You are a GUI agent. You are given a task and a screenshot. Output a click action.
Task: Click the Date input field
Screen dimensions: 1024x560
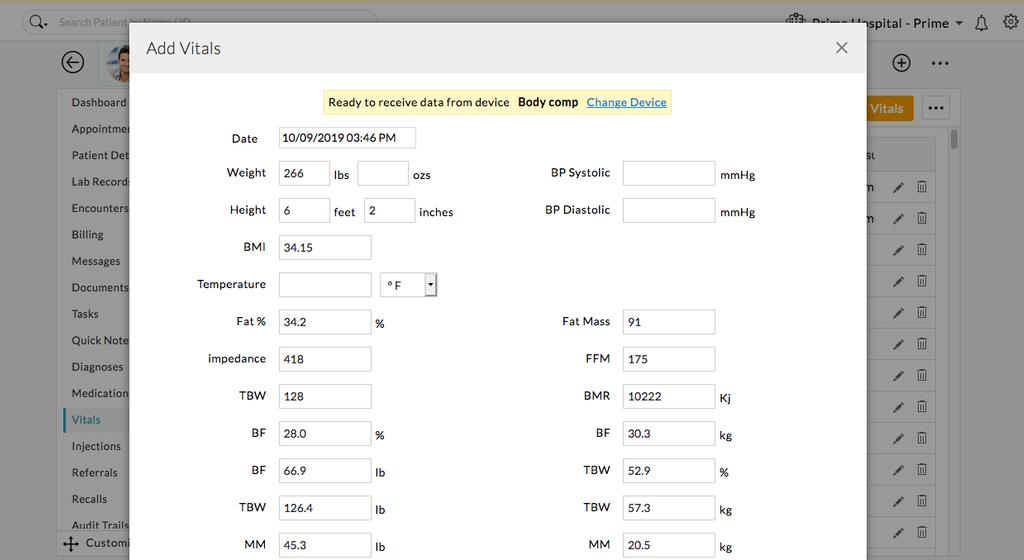347,138
